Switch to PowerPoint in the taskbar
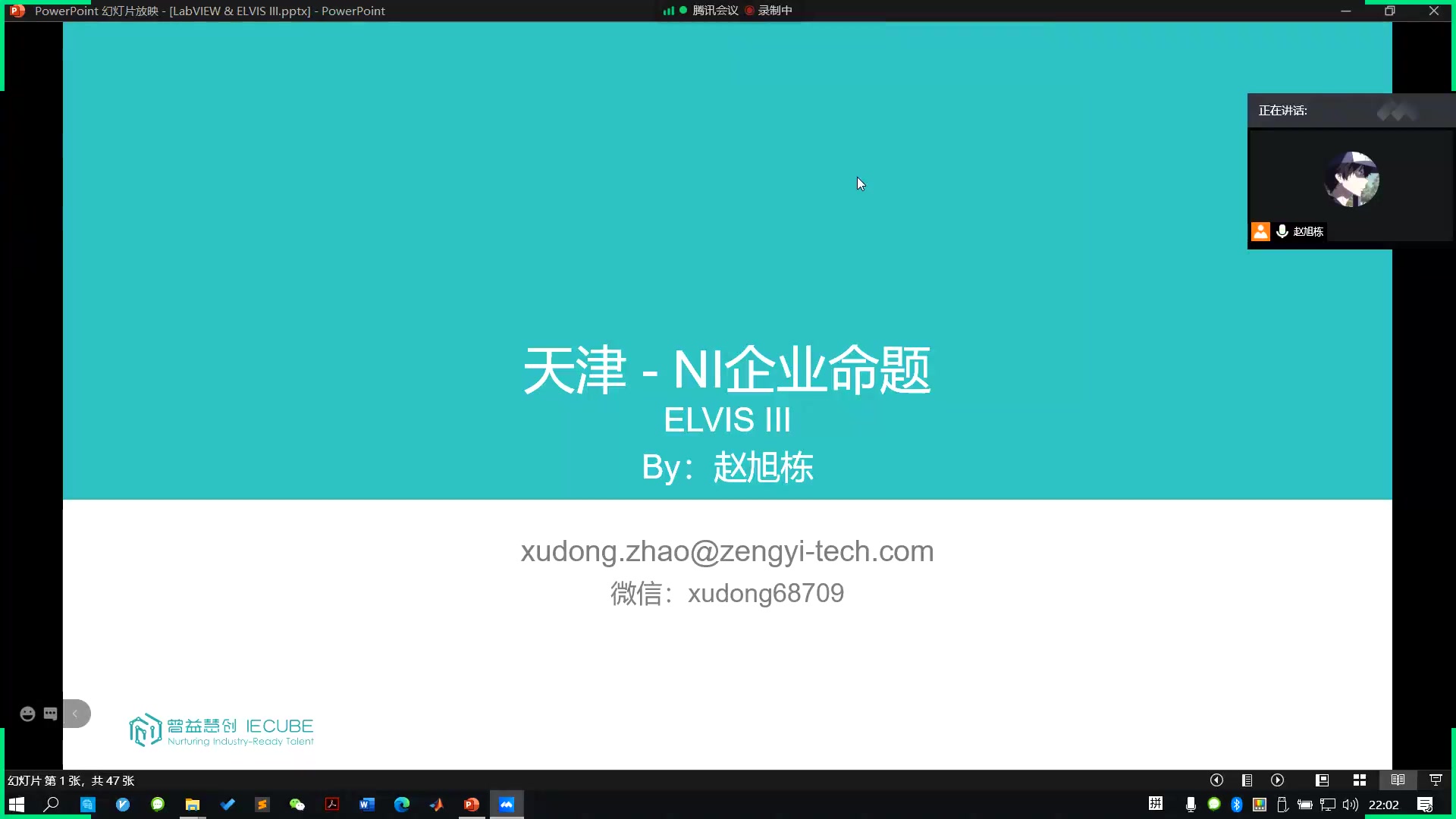Viewport: 1456px width, 819px height. pyautogui.click(x=472, y=805)
